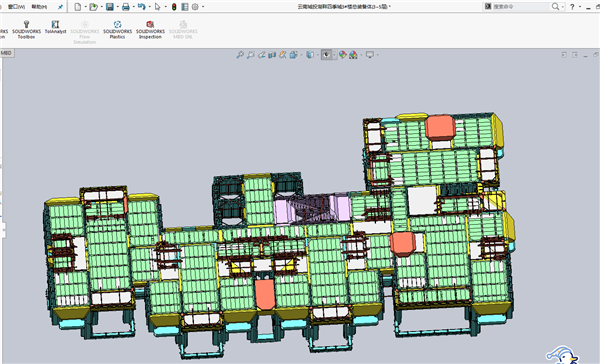Switch to the MBD tab
Screen dimensions: 600x364
(x=7, y=53)
